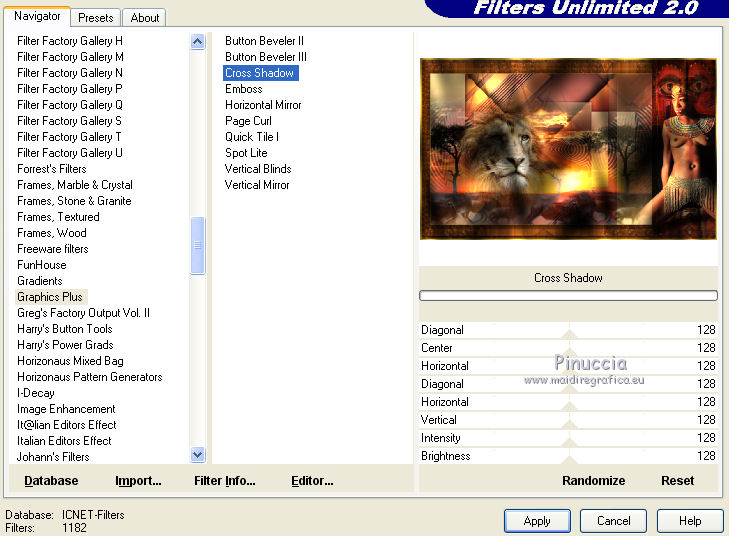Click the Cancel button
The height and width of the screenshot is (536, 729).
click(x=613, y=521)
